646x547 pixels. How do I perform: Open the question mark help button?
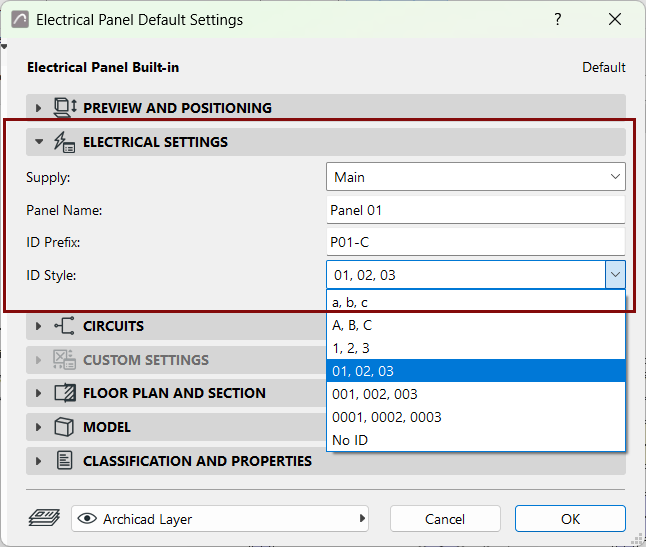pyautogui.click(x=557, y=19)
